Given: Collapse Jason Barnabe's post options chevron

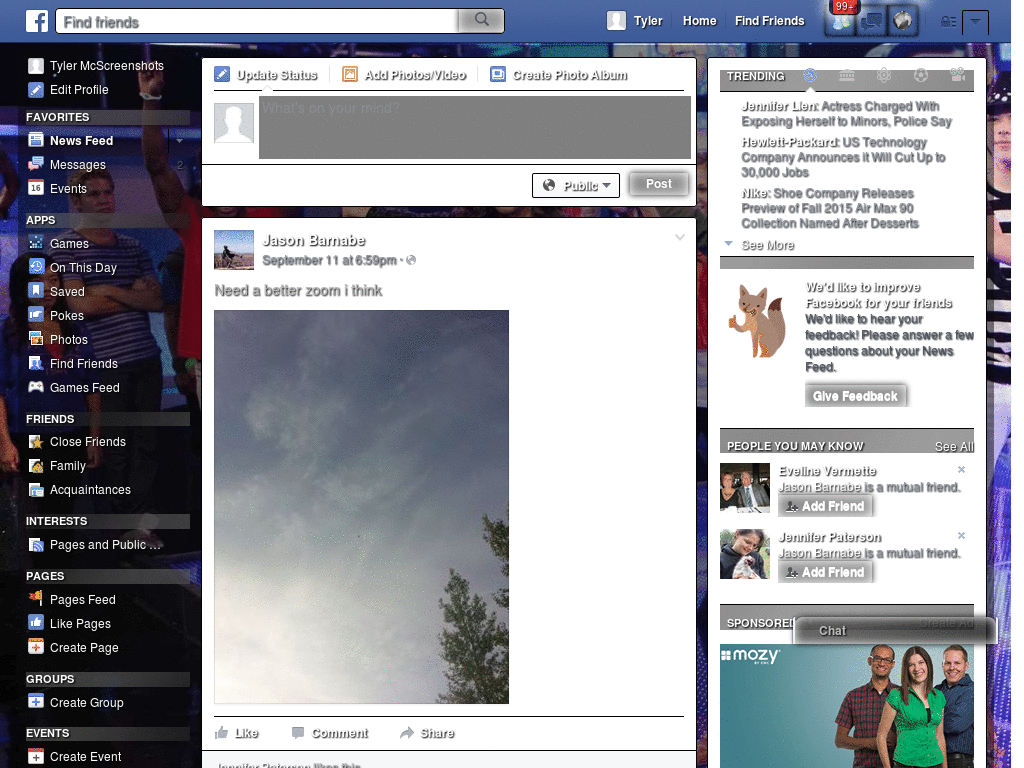Looking at the screenshot, I should pos(680,237).
